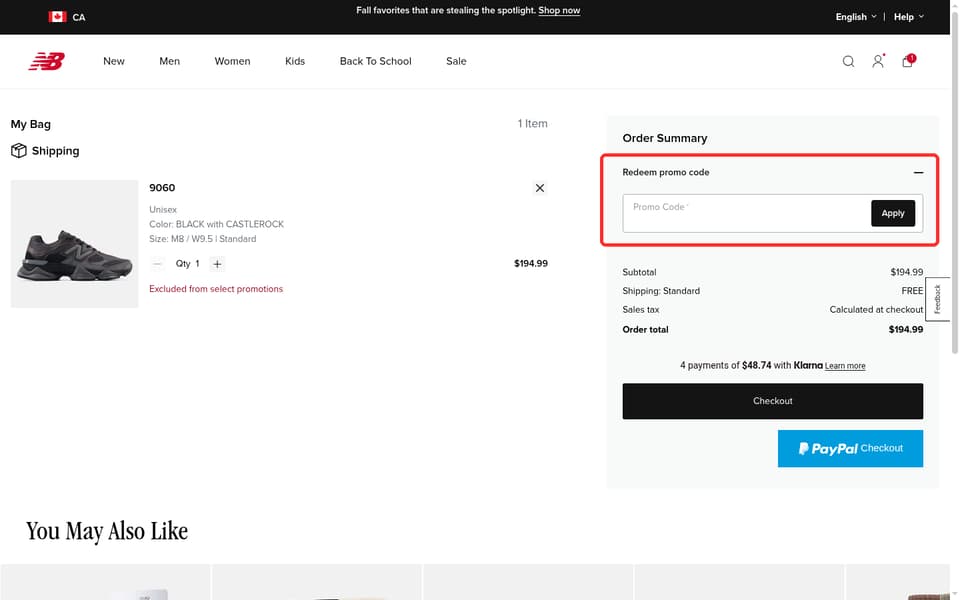This screenshot has height=600, width=960.
Task: Open the English language dropdown
Action: click(855, 17)
